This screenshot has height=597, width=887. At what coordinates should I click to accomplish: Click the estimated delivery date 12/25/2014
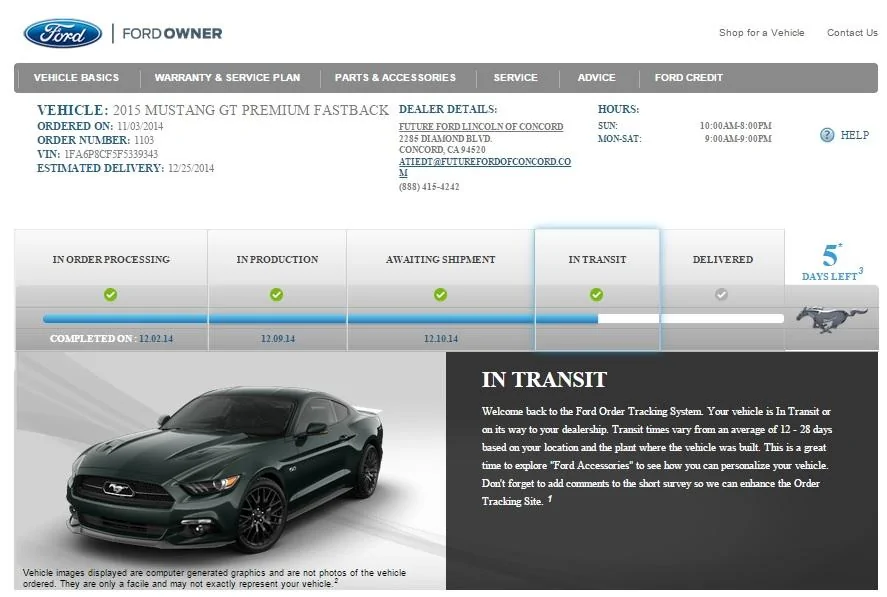(191, 168)
